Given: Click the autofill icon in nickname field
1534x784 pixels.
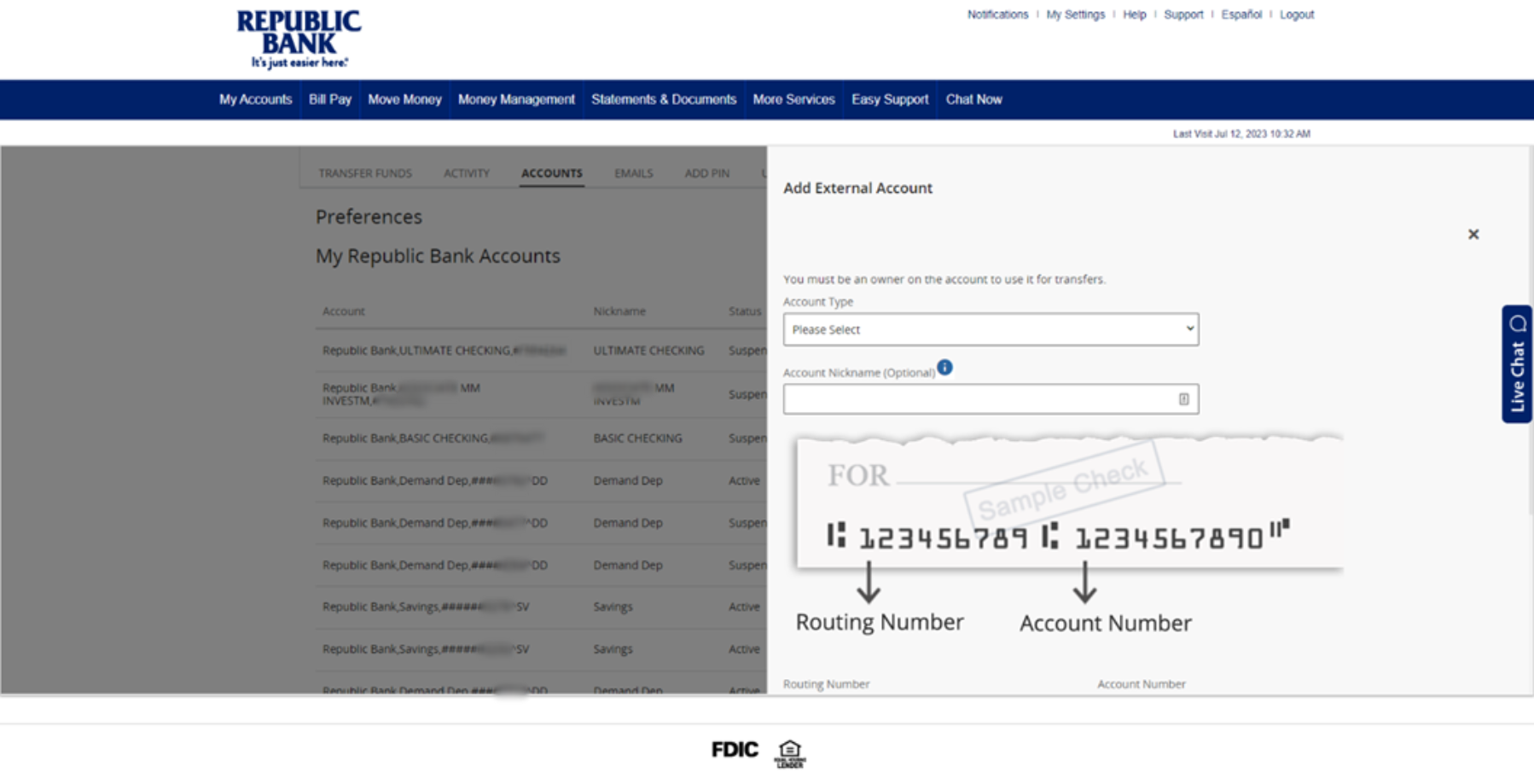Looking at the screenshot, I should coord(1183,399).
